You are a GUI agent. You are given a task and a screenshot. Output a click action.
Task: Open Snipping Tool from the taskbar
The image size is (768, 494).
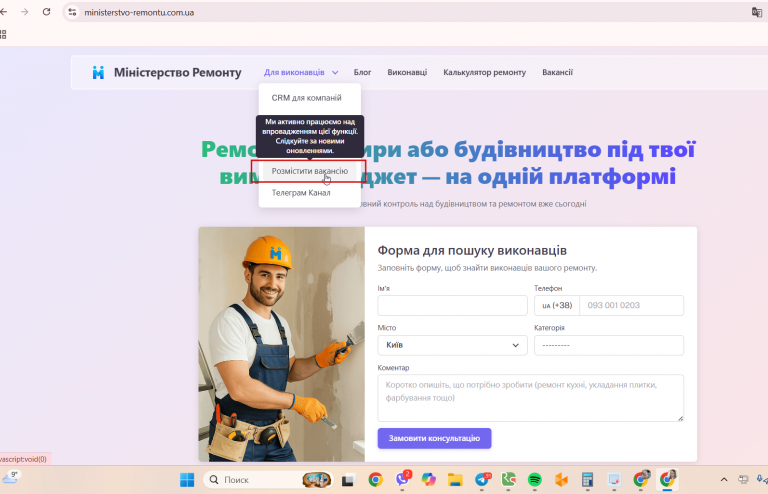click(614, 480)
